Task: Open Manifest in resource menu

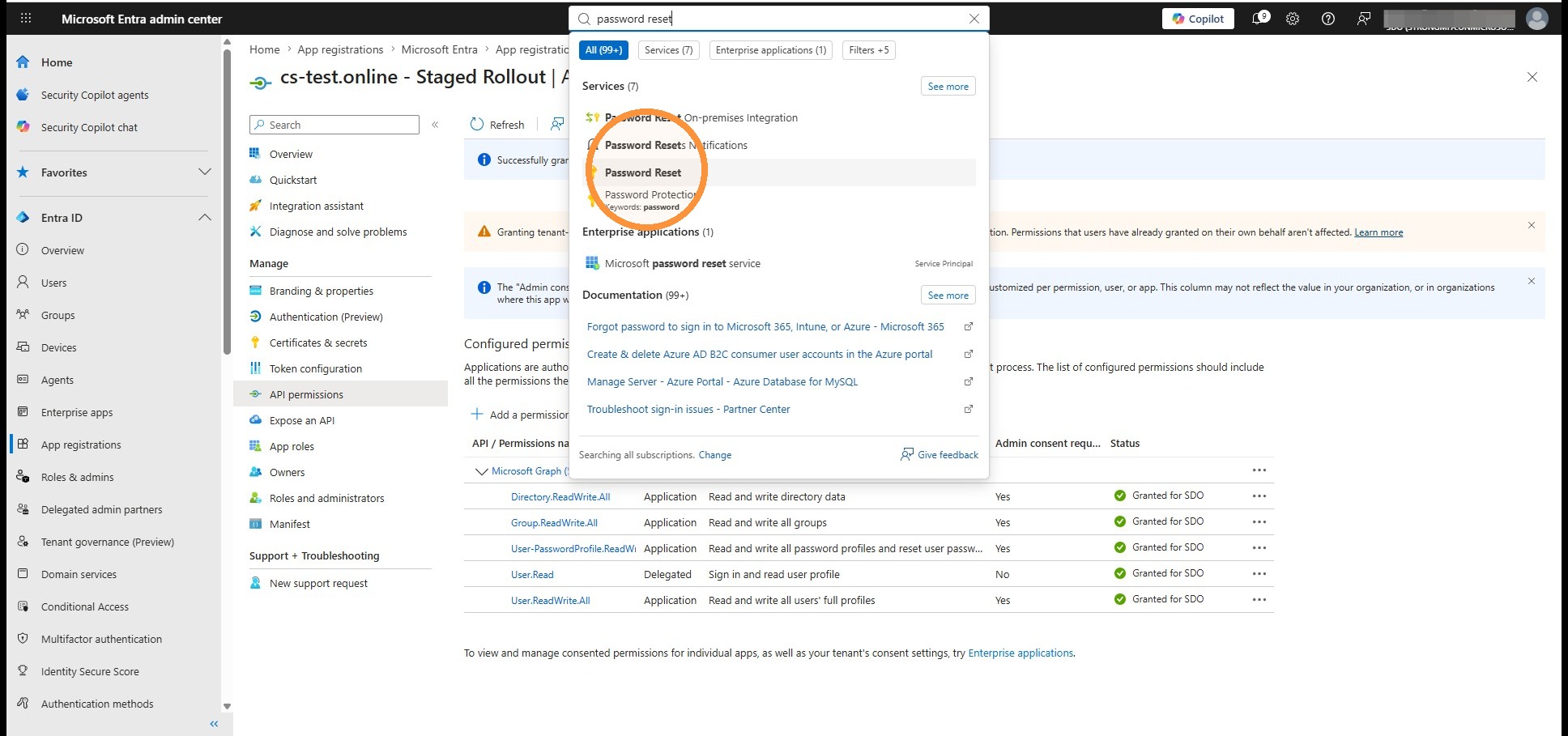Action: pos(290,524)
